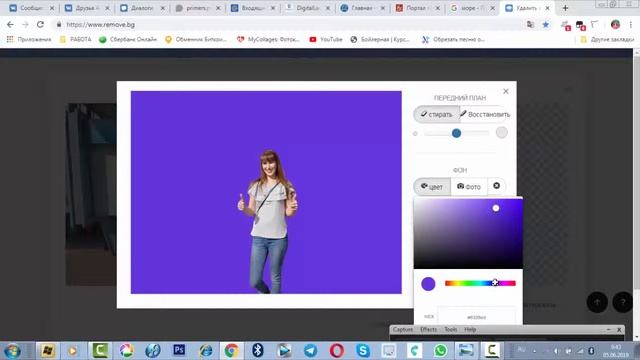Reload the page with the refresh icon

pos(40,24)
